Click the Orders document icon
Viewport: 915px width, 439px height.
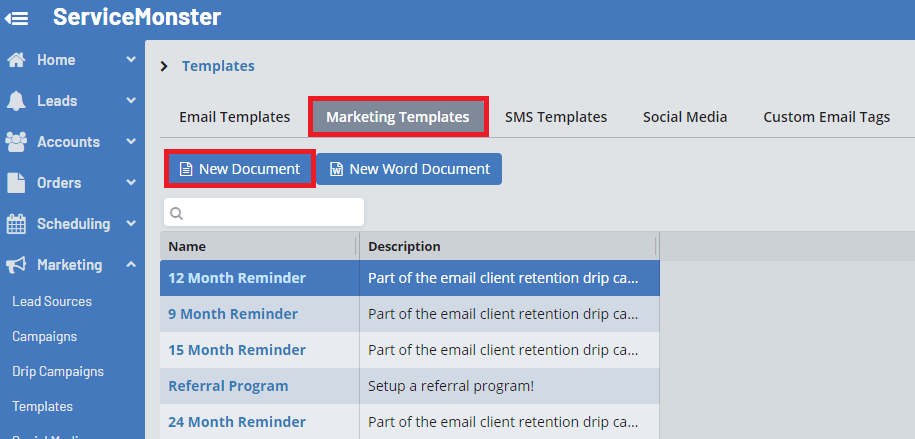tap(16, 183)
